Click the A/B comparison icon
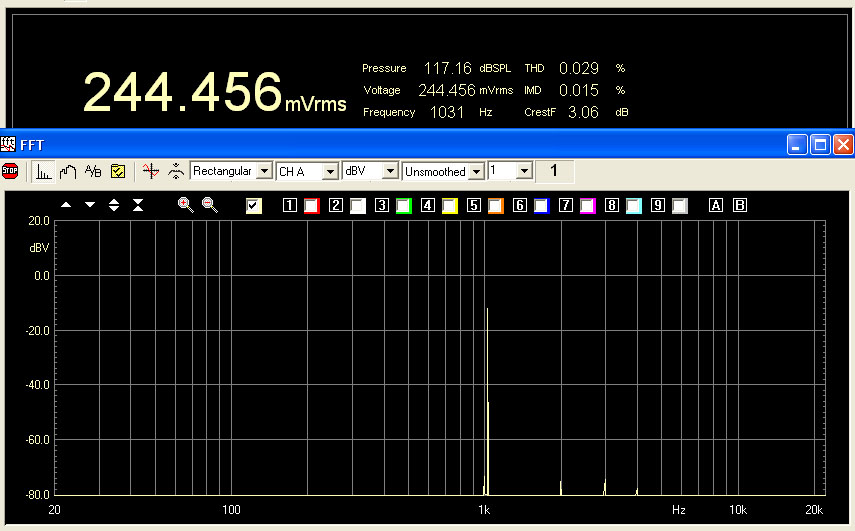The width and height of the screenshot is (855, 531). [x=93, y=171]
